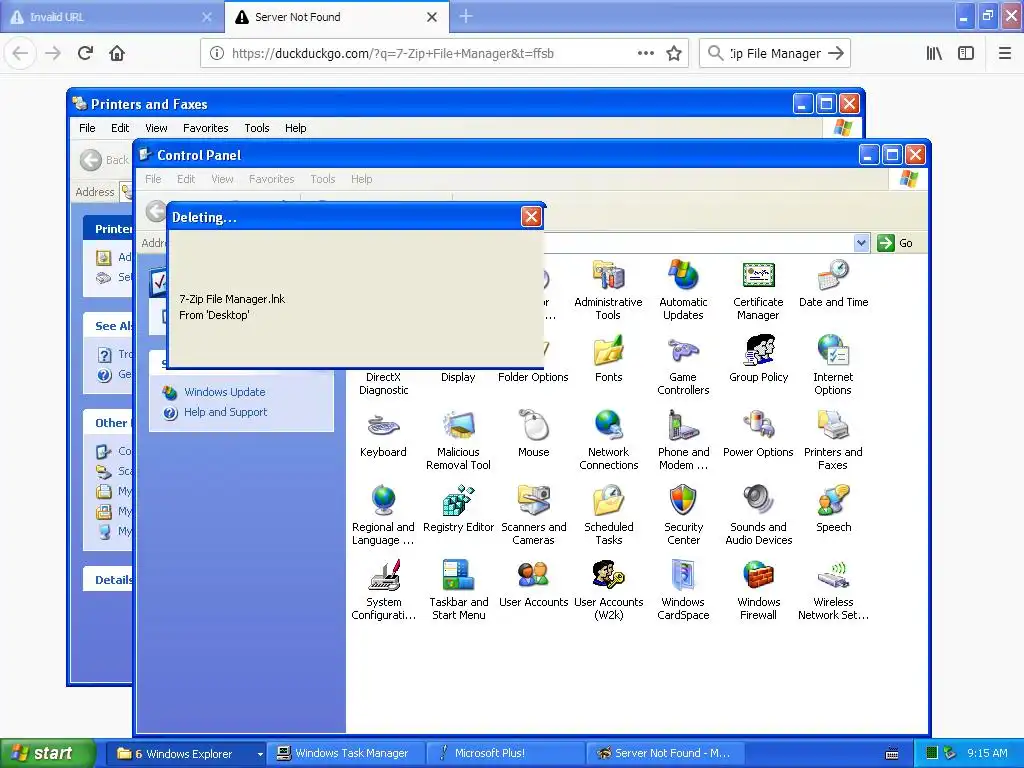Submit search with arrow button

click(x=836, y=54)
